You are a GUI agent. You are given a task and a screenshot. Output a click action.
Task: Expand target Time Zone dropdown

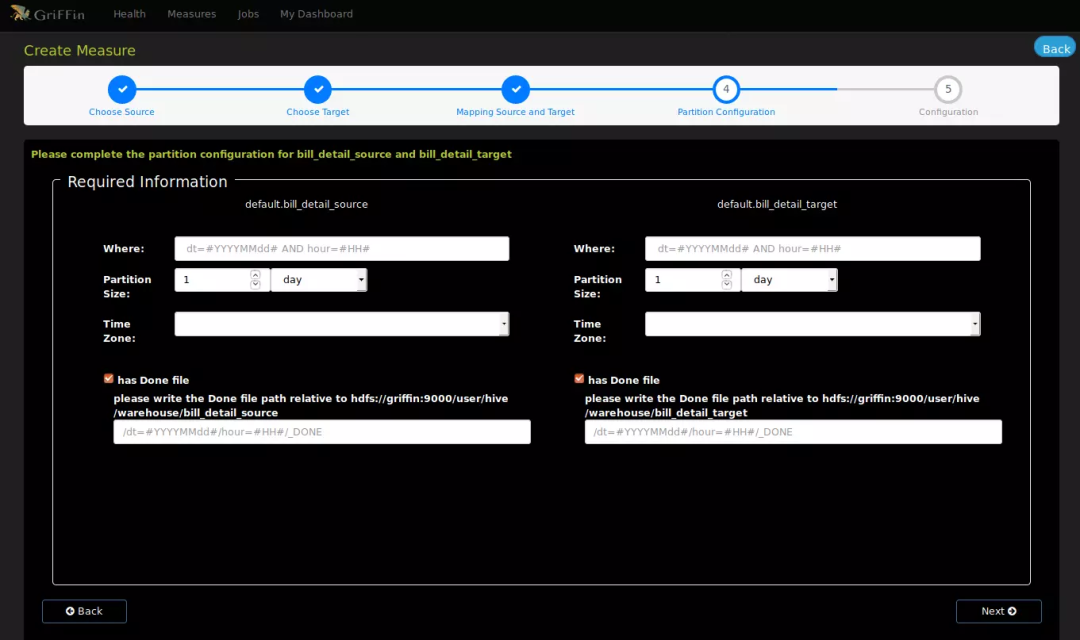click(813, 324)
